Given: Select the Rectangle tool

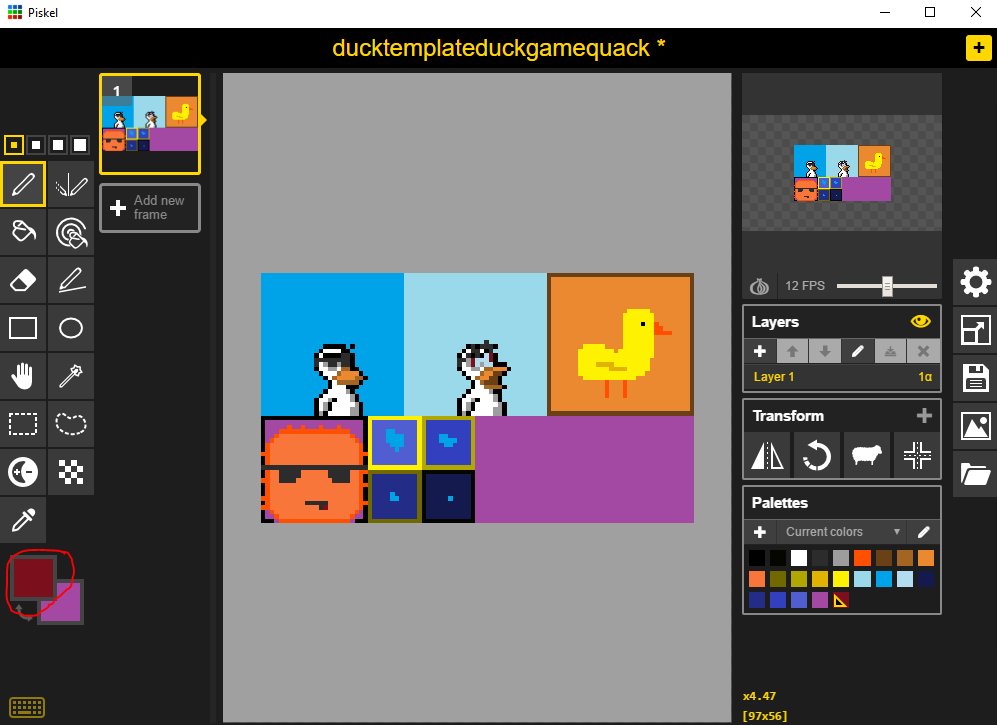Looking at the screenshot, I should click(x=23, y=328).
